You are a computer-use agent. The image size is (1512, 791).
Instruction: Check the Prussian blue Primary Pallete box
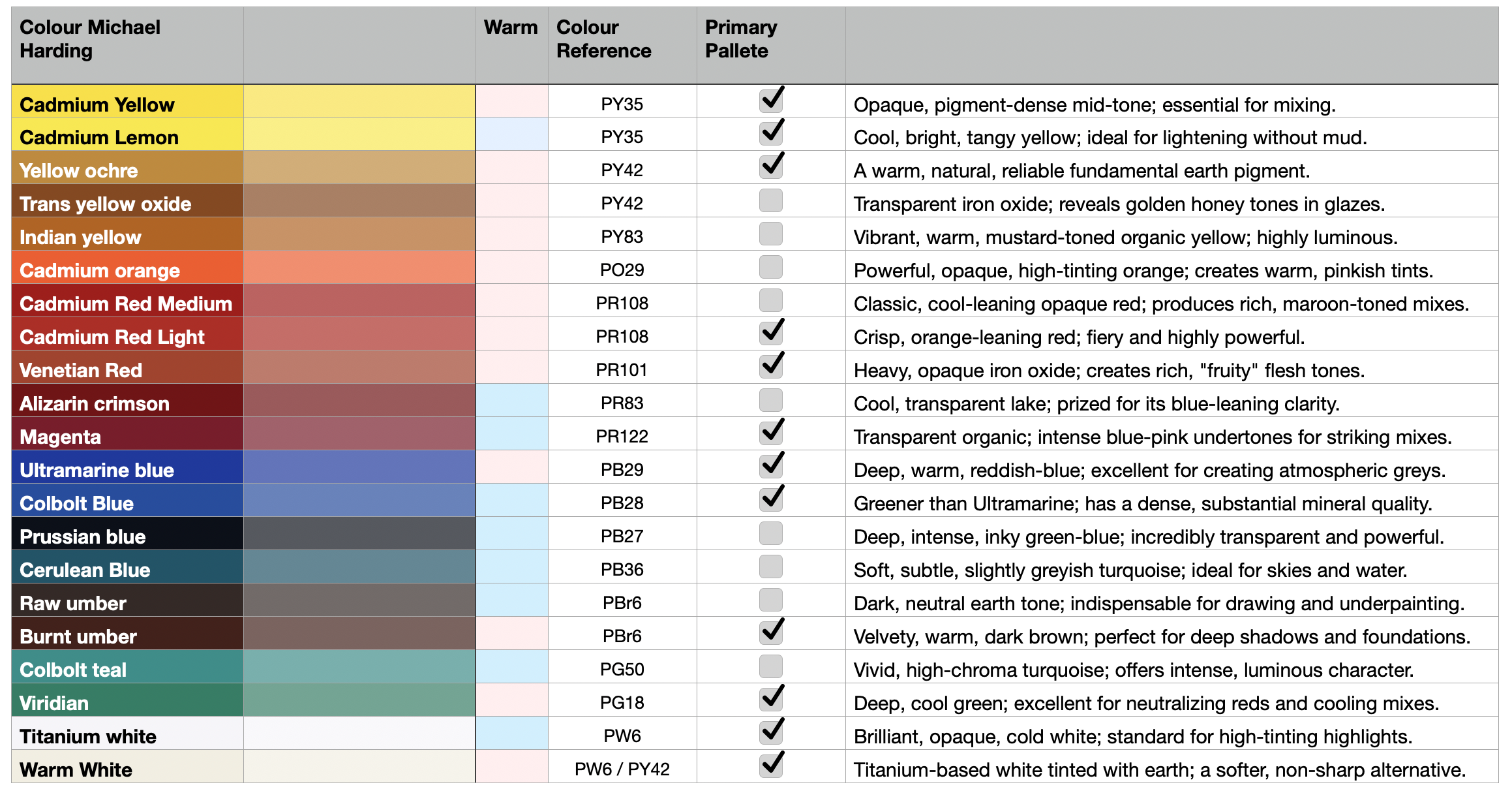771,533
